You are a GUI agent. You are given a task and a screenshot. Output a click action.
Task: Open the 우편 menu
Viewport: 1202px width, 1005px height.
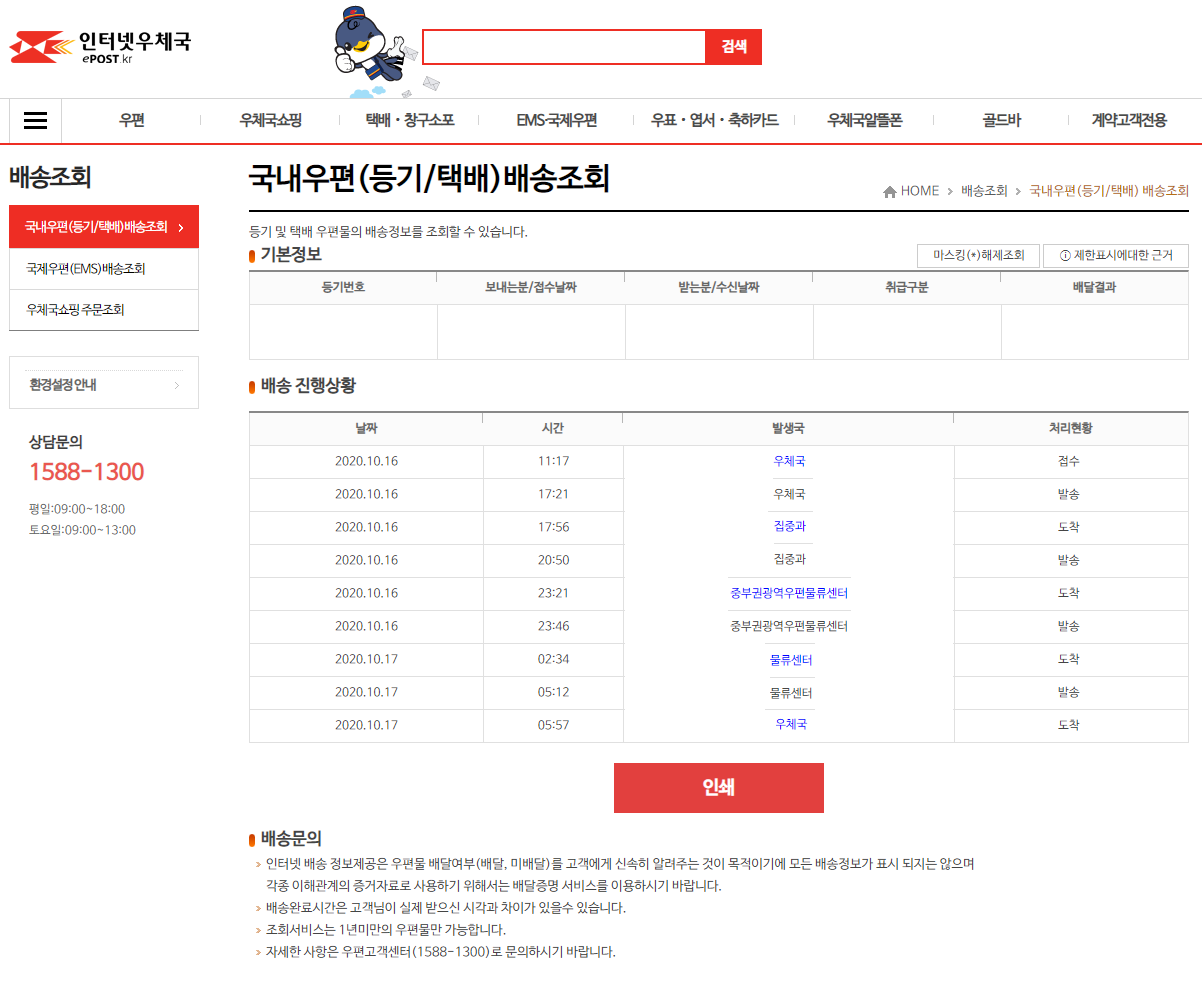click(x=132, y=121)
